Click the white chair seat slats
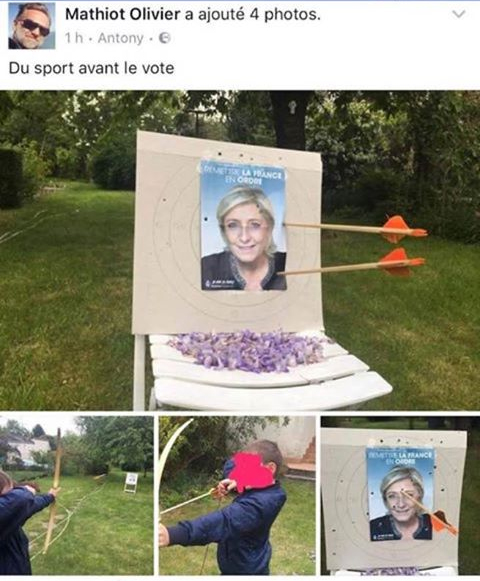Viewport: 480px width, 581px height. click(x=269, y=374)
